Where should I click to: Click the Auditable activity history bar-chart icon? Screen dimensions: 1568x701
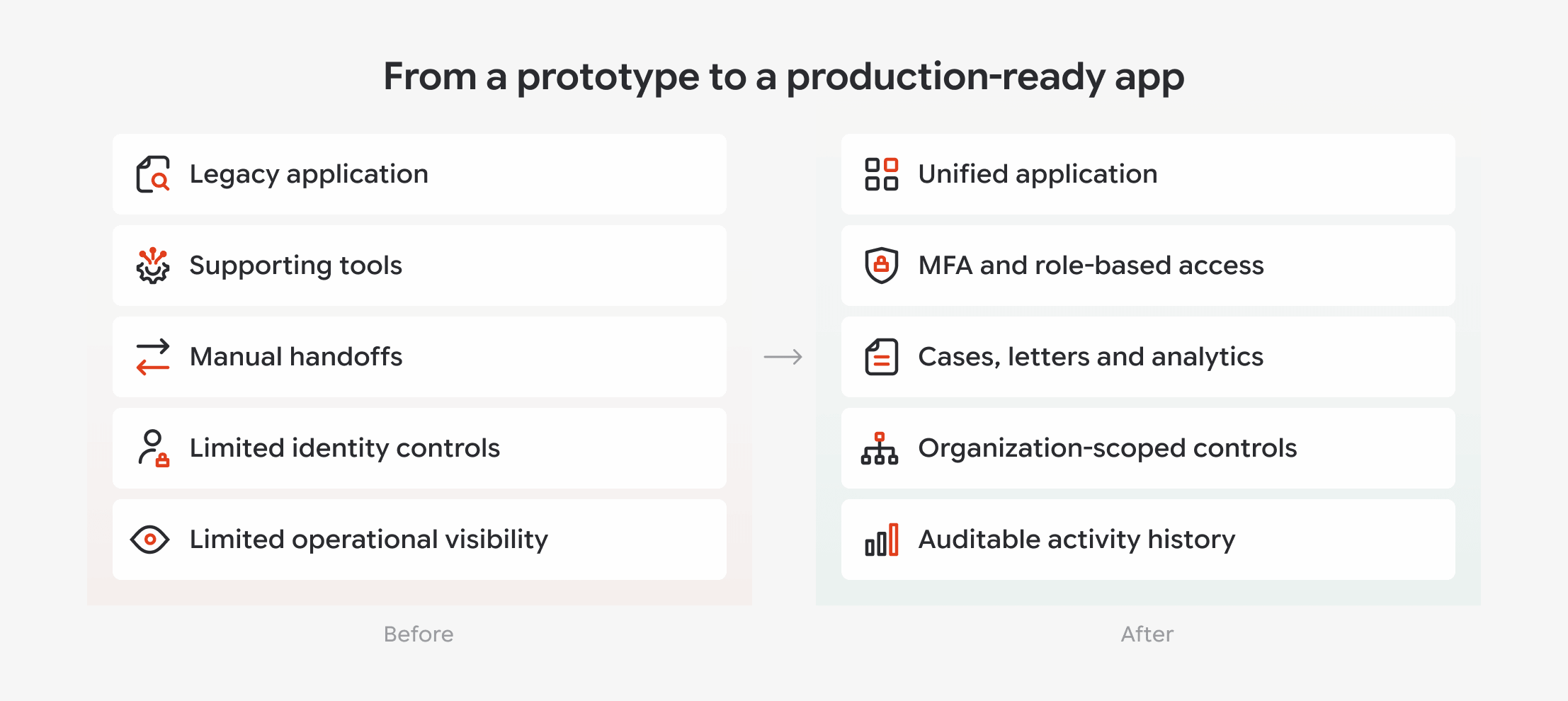[x=882, y=540]
